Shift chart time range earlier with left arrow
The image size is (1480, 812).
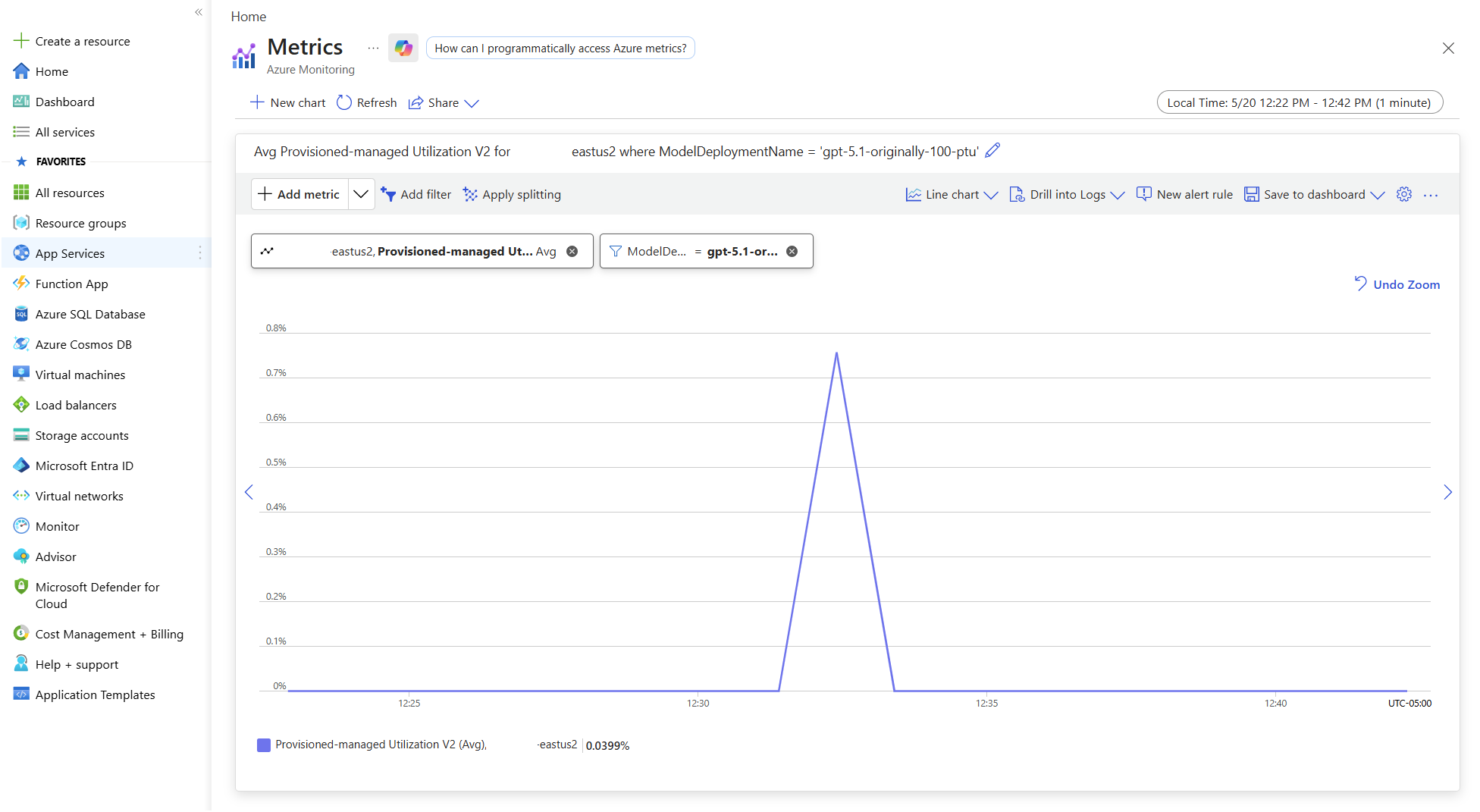[249, 493]
